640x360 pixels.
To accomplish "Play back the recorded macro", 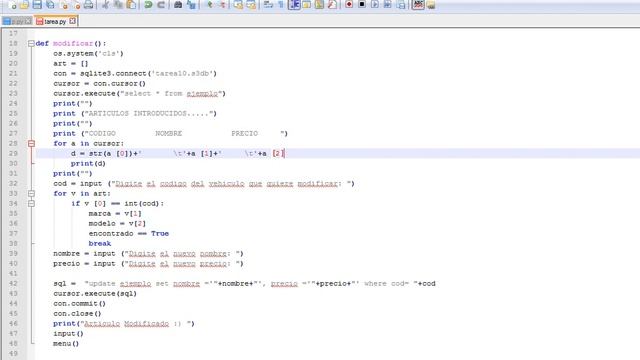I will click(x=375, y=5).
